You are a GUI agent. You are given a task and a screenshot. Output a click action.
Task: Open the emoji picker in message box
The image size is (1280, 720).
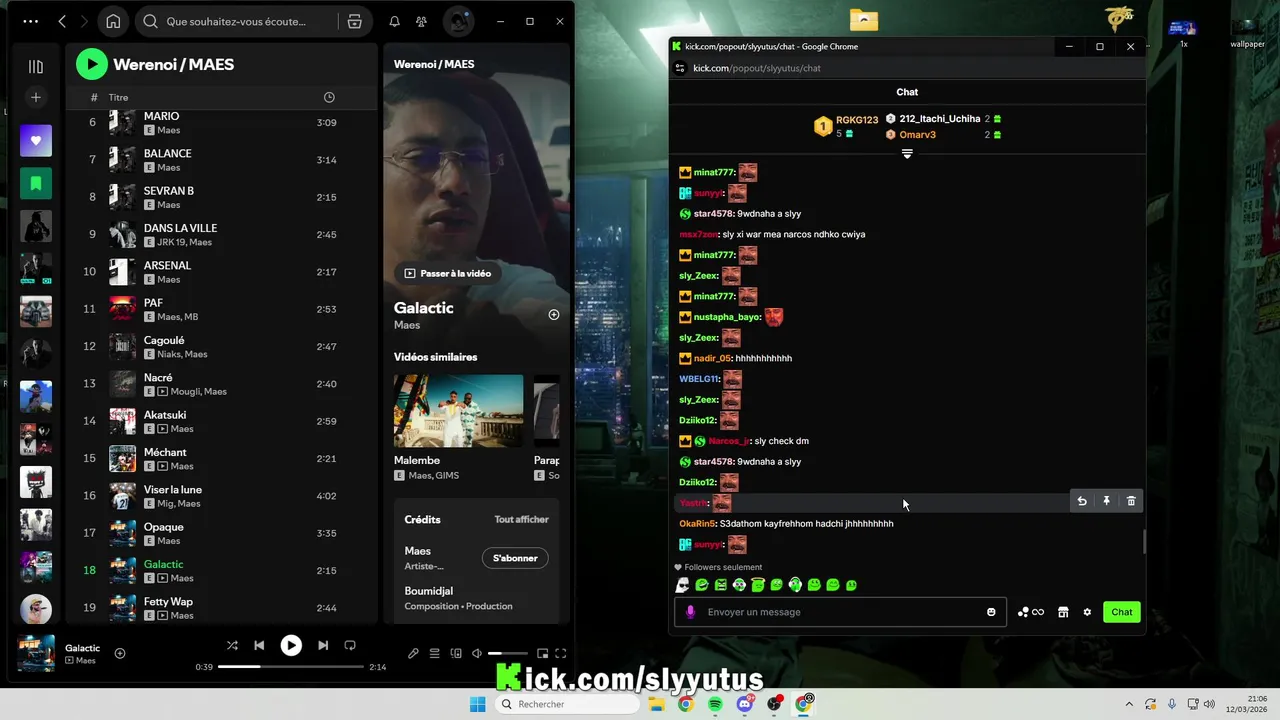(991, 612)
